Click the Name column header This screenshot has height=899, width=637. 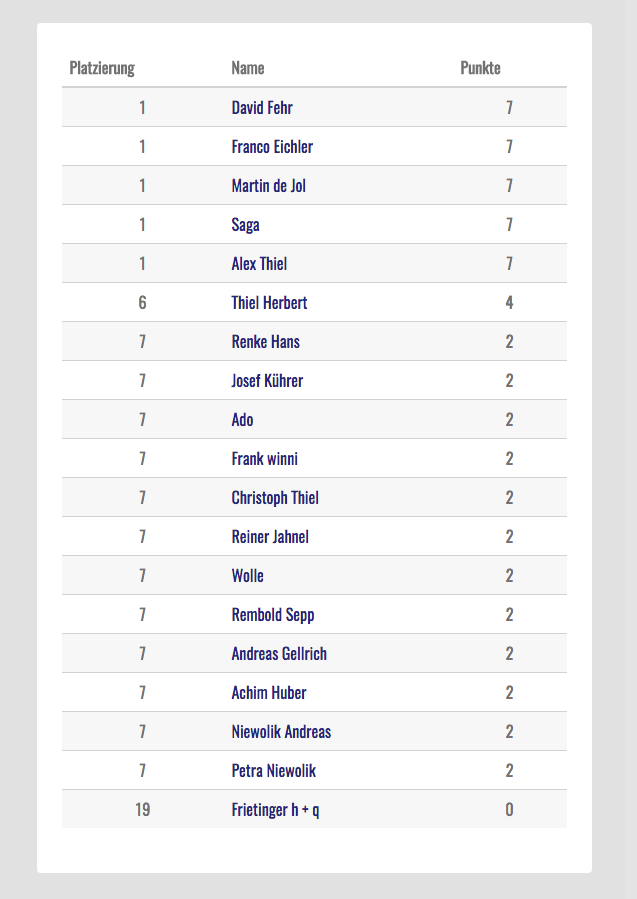tap(248, 68)
